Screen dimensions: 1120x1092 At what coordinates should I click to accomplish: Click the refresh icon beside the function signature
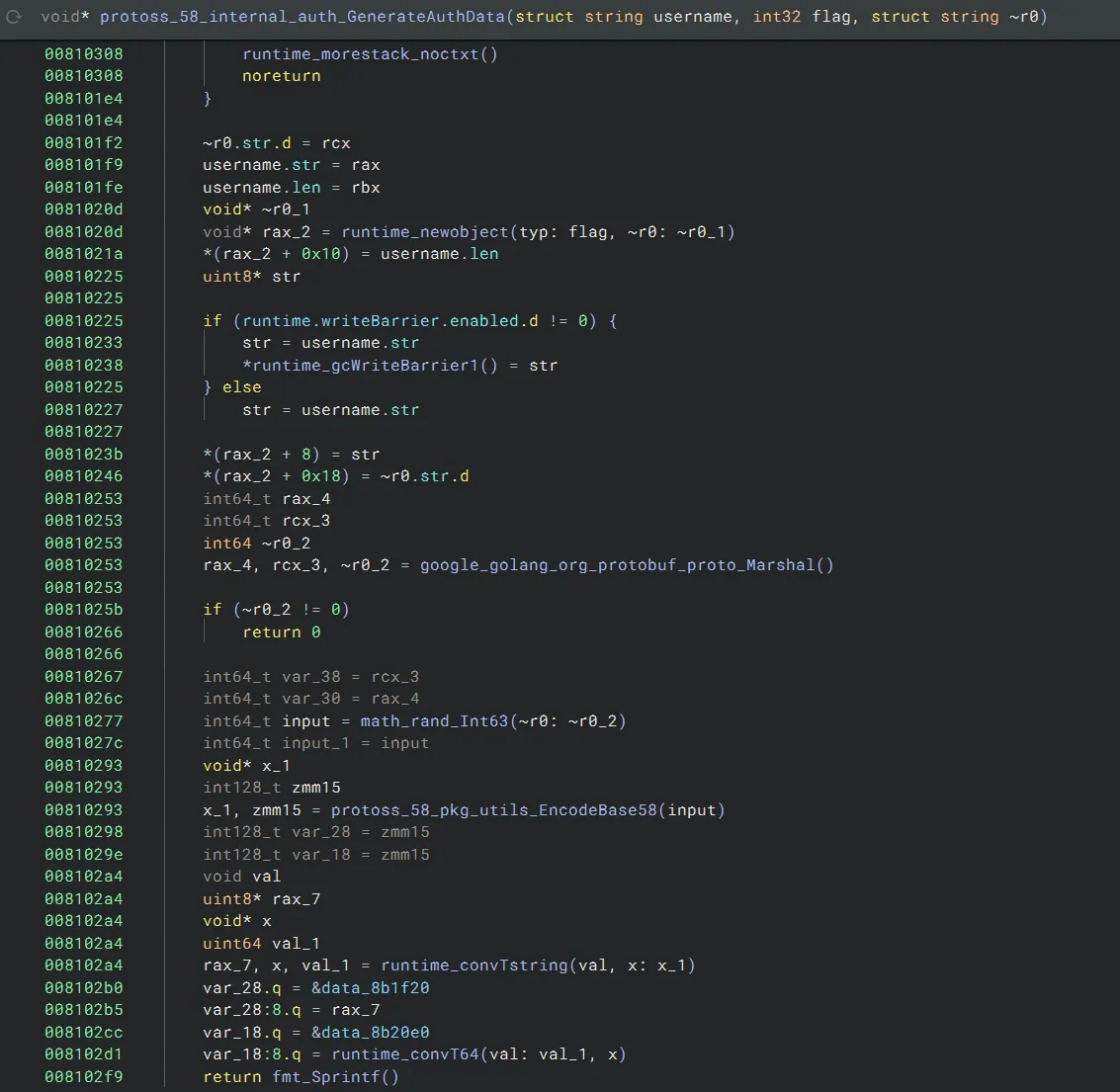click(15, 17)
